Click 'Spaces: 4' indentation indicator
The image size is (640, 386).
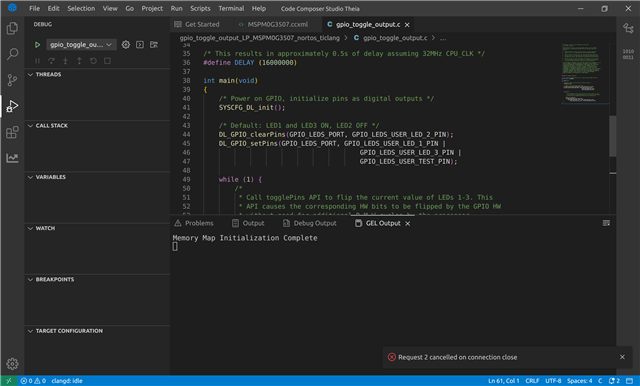[579, 381]
